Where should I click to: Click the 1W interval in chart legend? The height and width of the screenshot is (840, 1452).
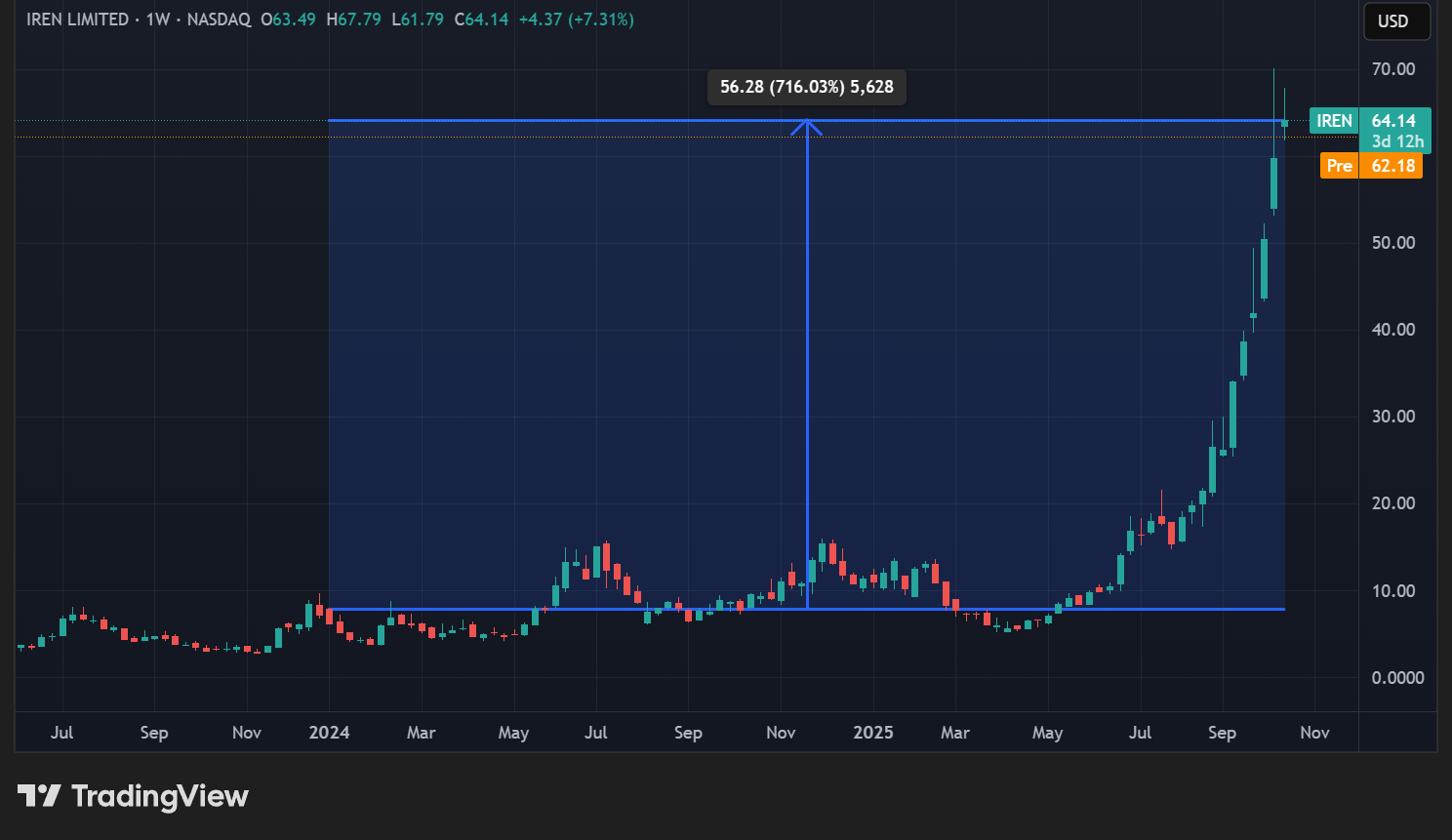(157, 20)
